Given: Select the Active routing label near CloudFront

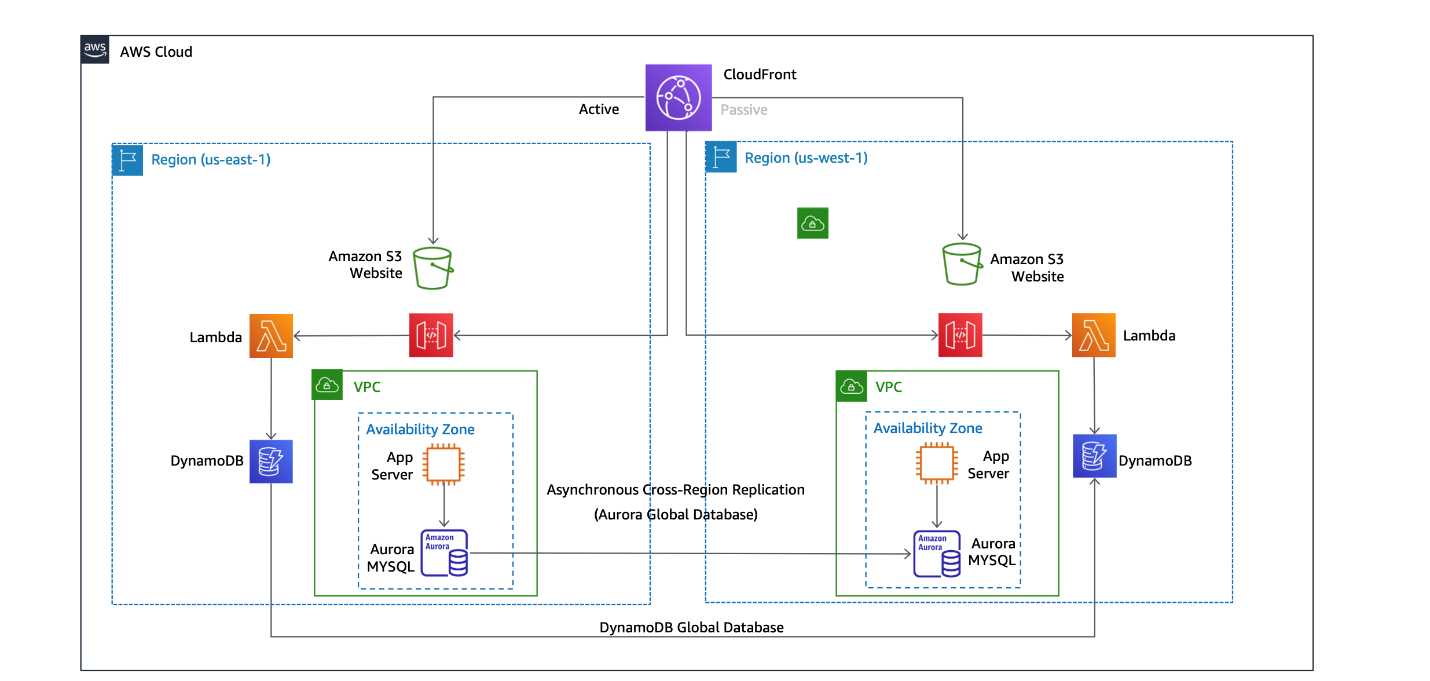Looking at the screenshot, I should tap(599, 109).
